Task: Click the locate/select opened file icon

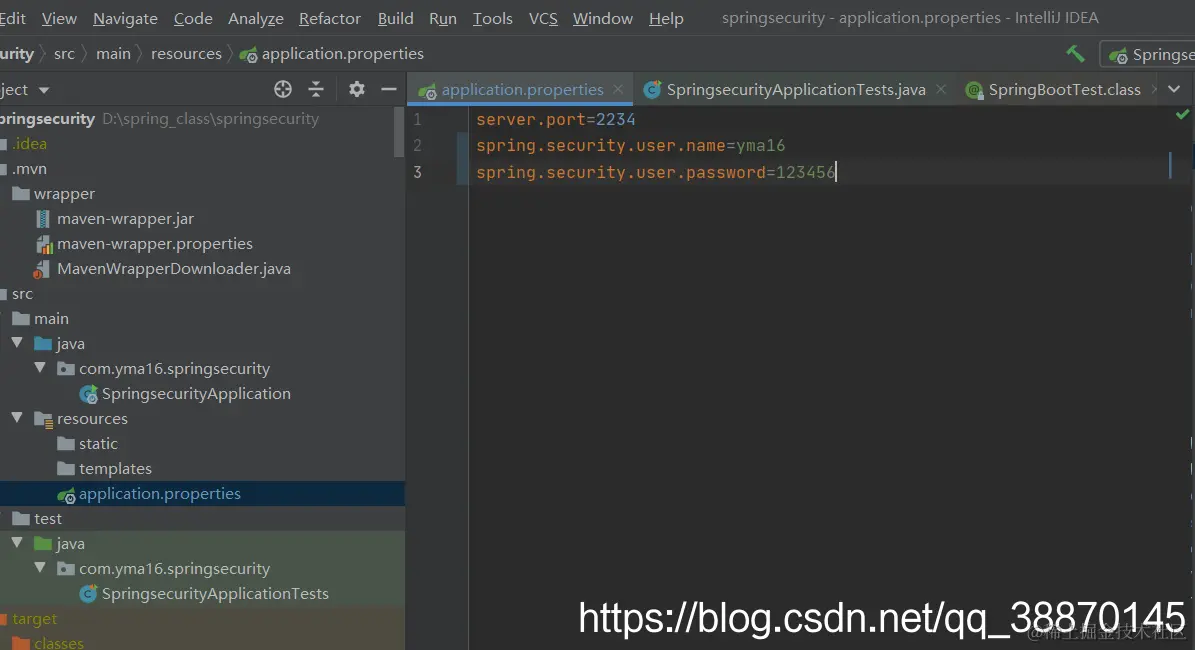Action: click(283, 89)
